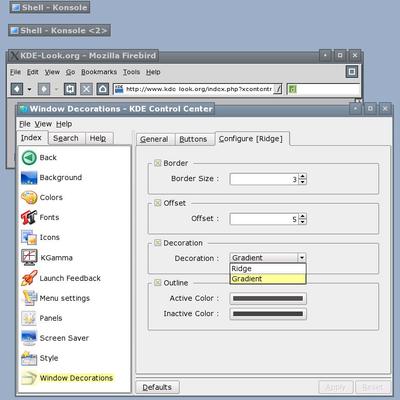Click the Firebird forward navigation button

click(44, 89)
